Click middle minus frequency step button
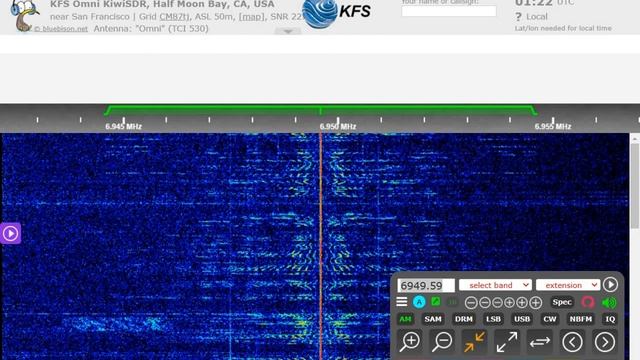Image resolution: width=640 pixels, height=360 pixels. point(484,302)
